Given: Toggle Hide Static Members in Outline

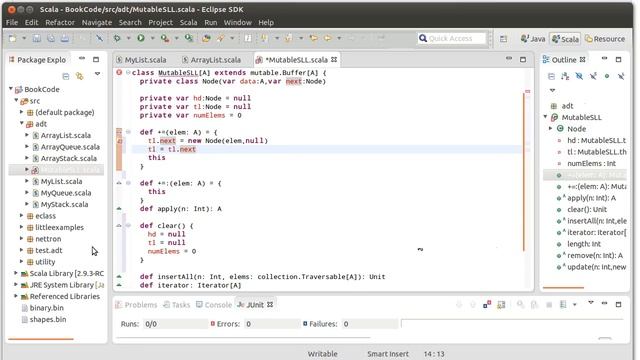Looking at the screenshot, I should coord(593,76).
